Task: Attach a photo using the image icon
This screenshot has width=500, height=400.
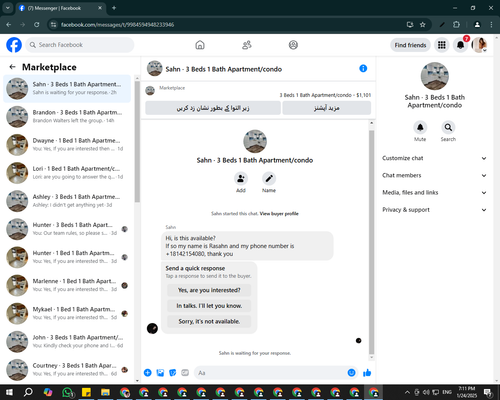Action: click(160, 373)
